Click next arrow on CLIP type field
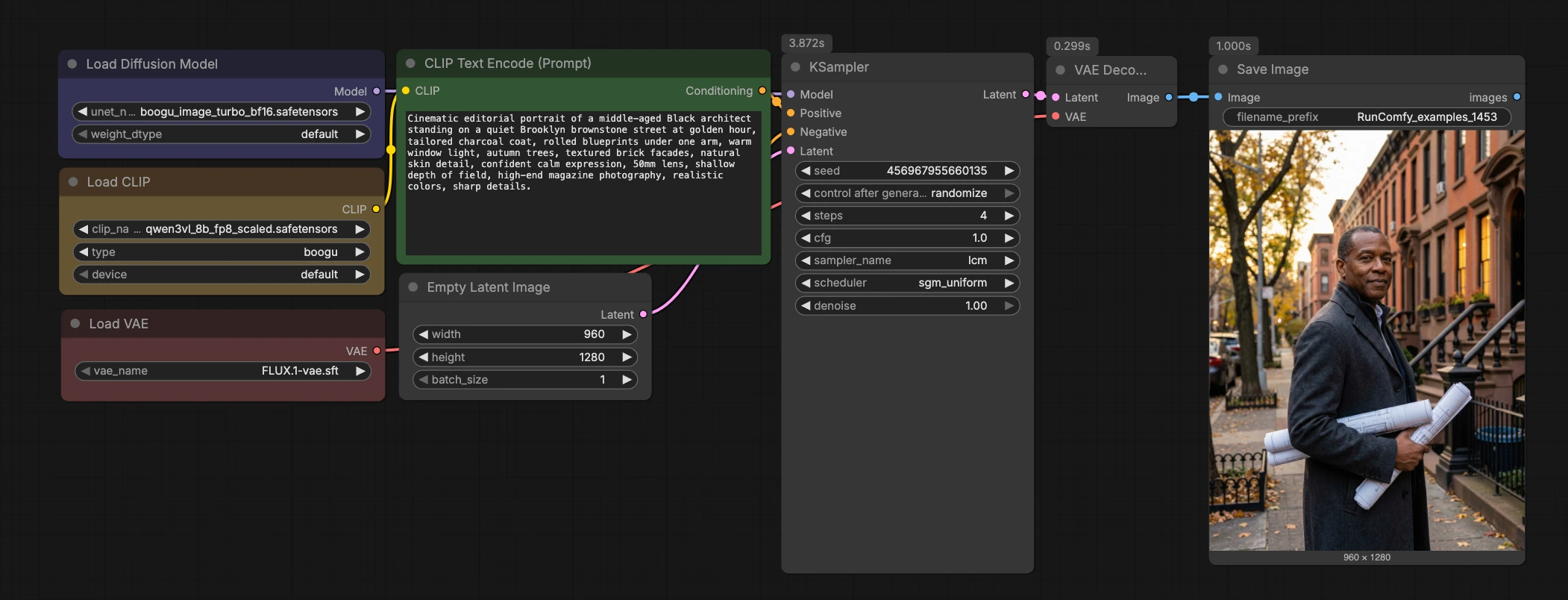1568x600 pixels. (360, 252)
